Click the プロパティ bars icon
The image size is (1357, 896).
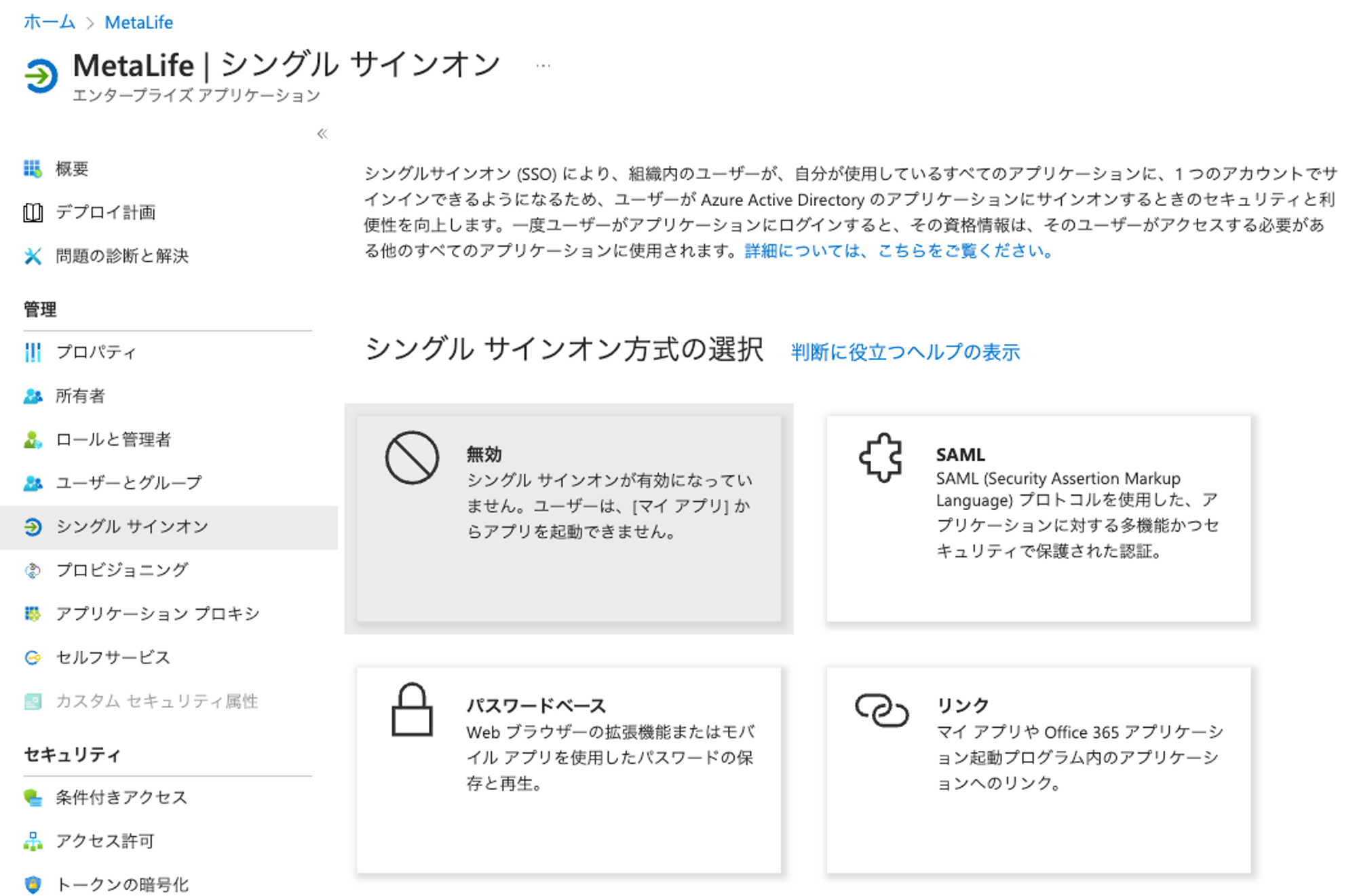(33, 352)
